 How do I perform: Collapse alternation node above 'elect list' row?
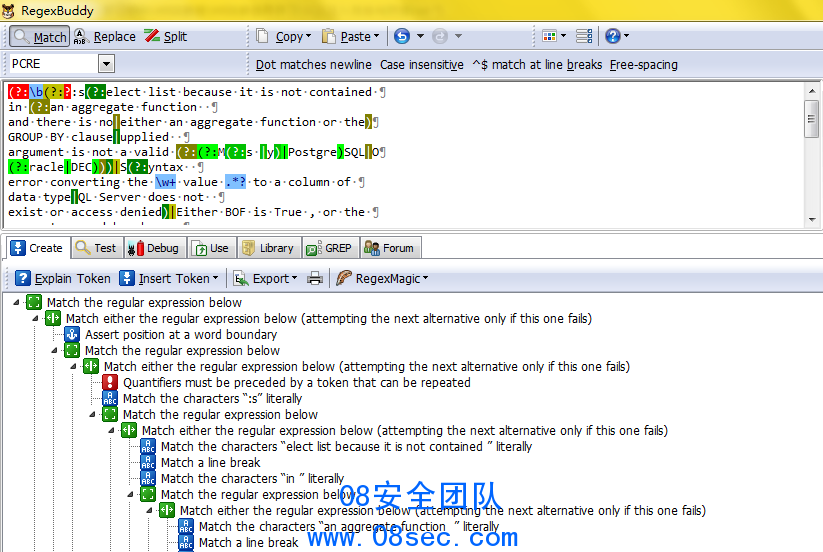(111, 430)
